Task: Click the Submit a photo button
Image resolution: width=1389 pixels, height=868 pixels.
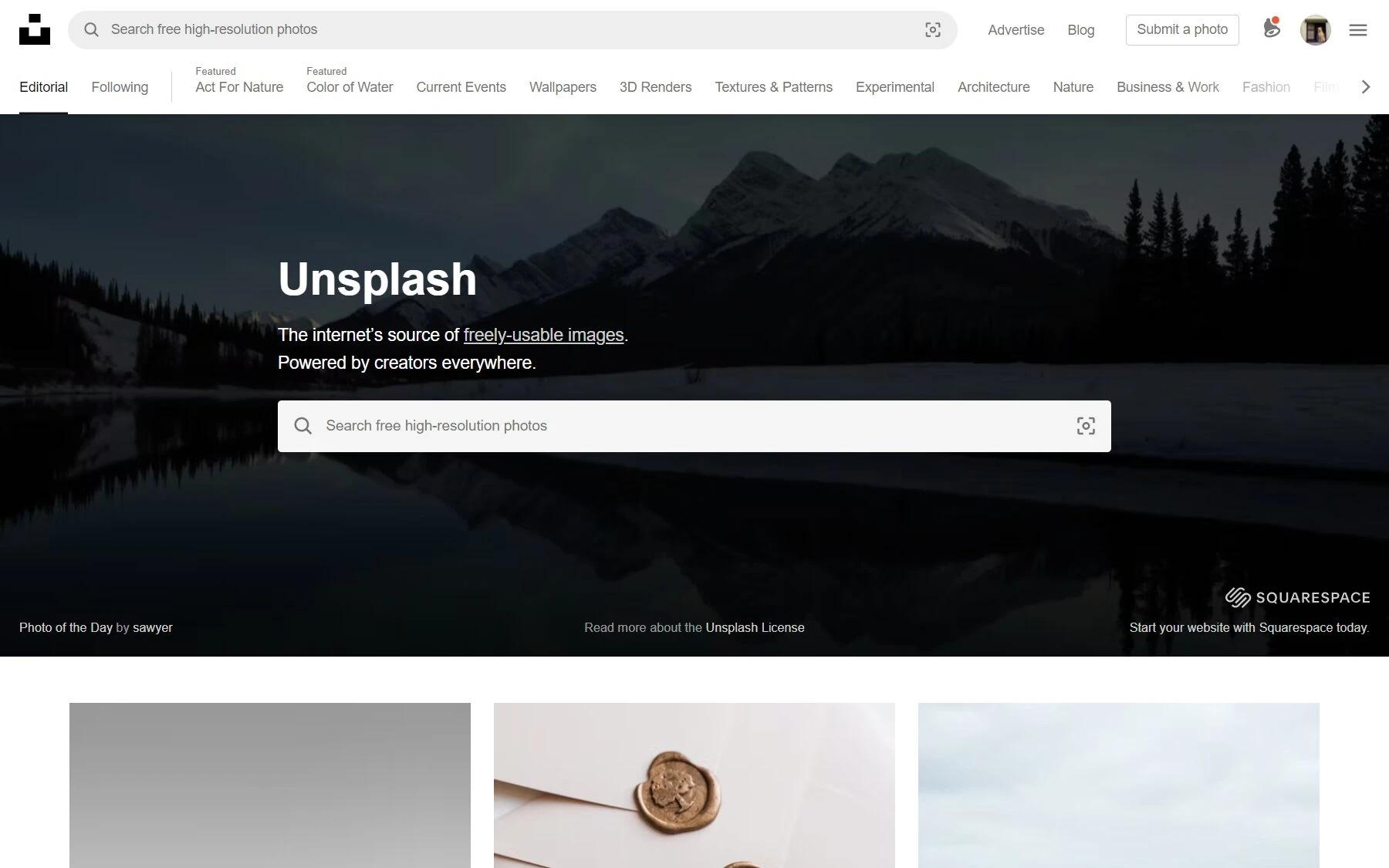Action: 1182,30
